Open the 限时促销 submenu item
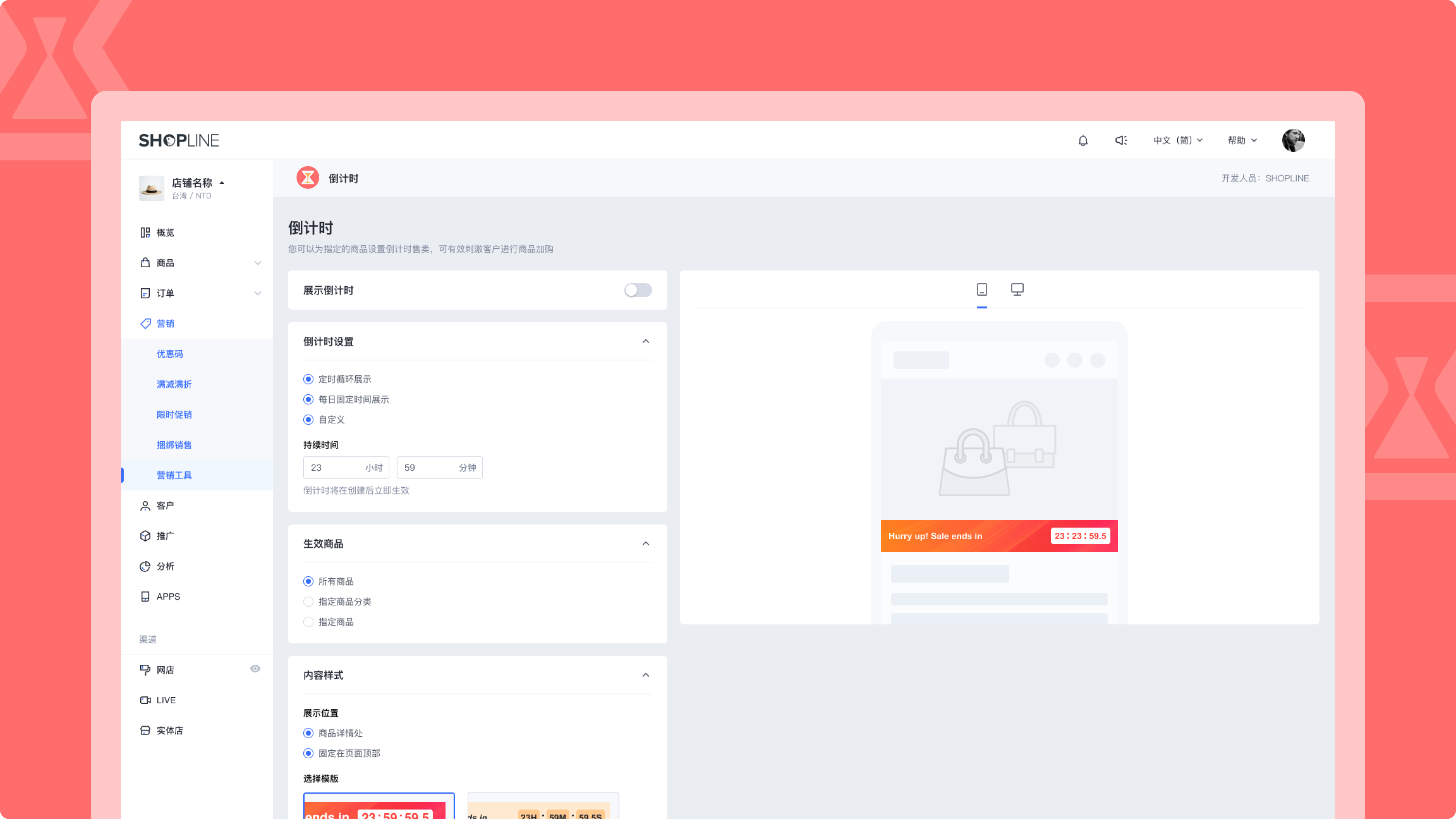Image resolution: width=1456 pixels, height=819 pixels. 174,414
